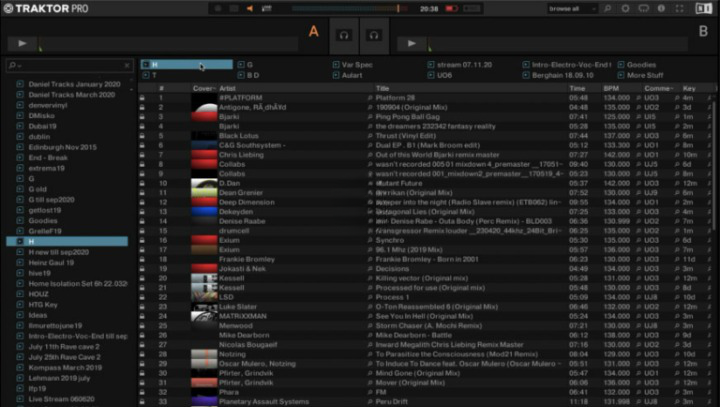
Task: Click the red battery indicator in header
Action: [x=452, y=8]
